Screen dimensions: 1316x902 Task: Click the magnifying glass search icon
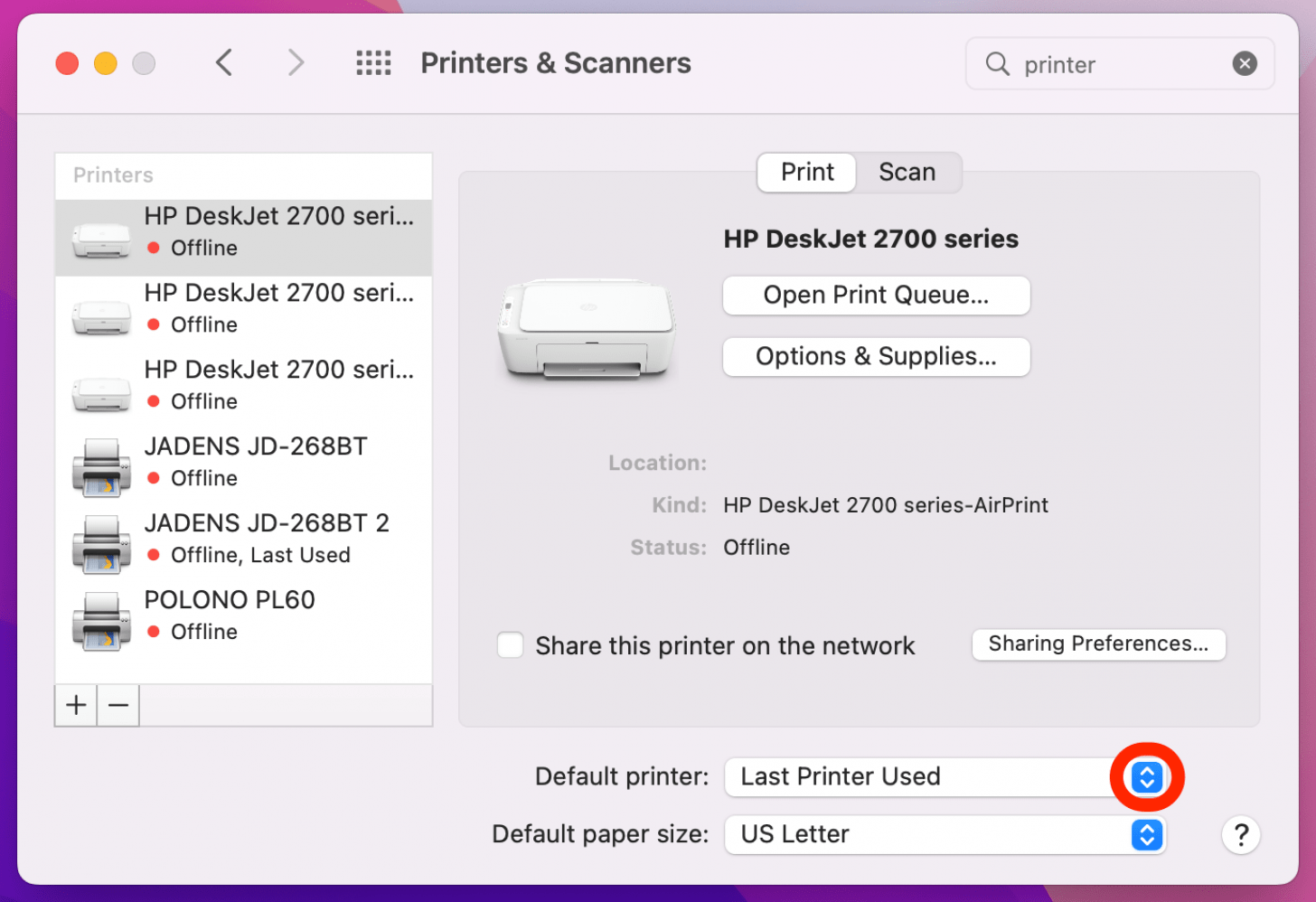pyautogui.click(x=998, y=64)
